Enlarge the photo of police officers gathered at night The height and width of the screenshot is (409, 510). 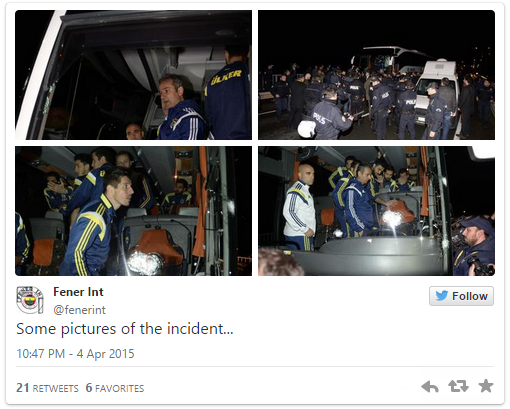pyautogui.click(x=376, y=75)
